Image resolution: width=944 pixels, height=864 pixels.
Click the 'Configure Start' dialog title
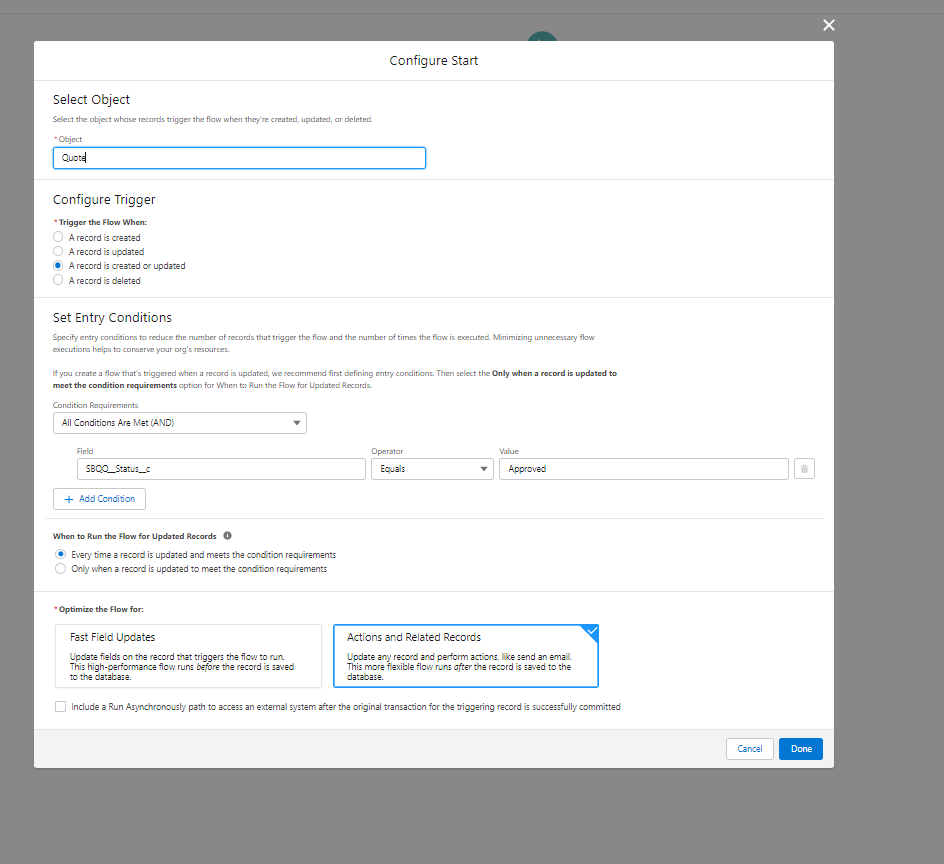click(433, 60)
